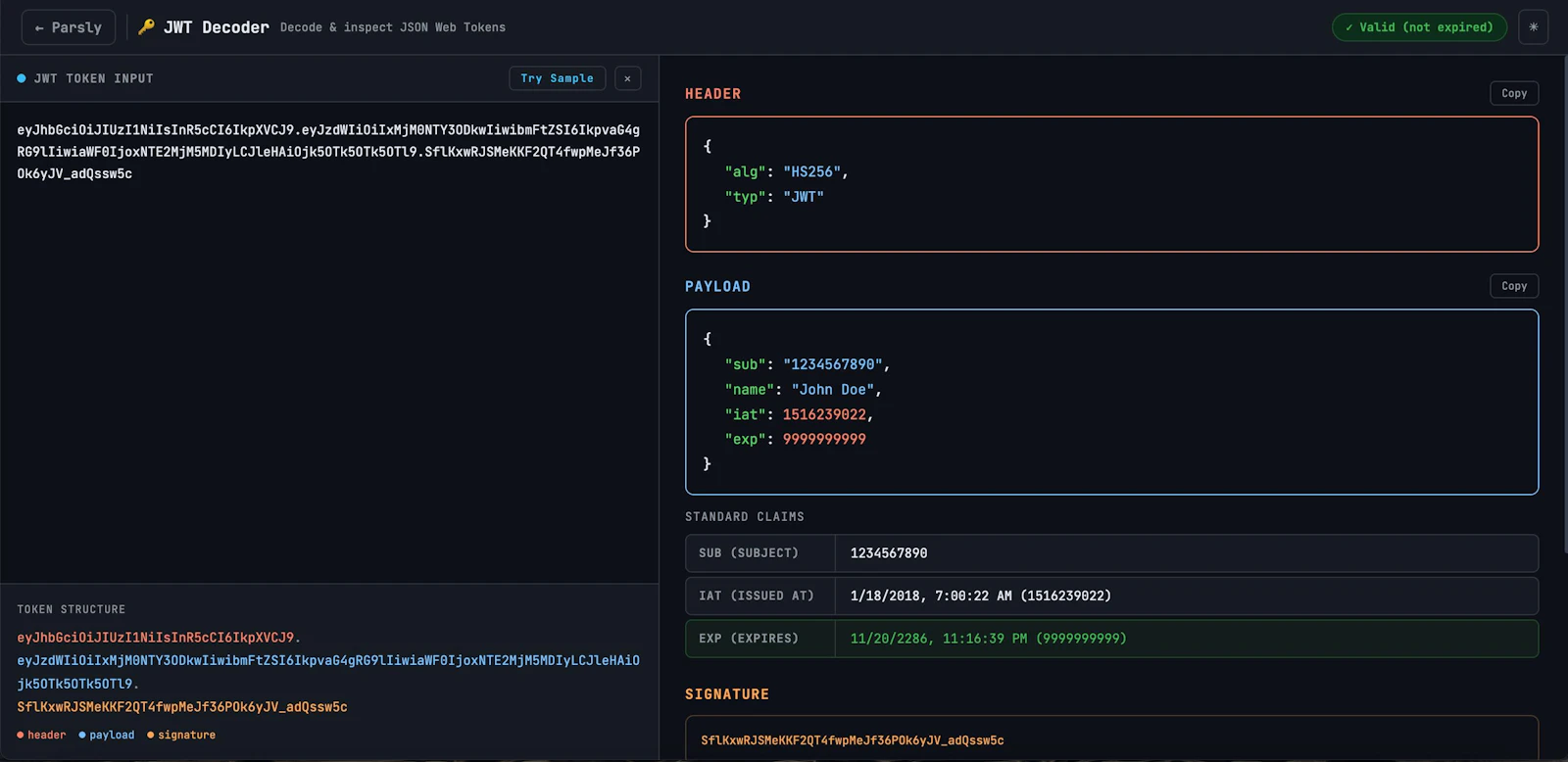Image resolution: width=1568 pixels, height=762 pixels.
Task: Click the EXP (EXPIRES) claim row
Action: (1111, 639)
